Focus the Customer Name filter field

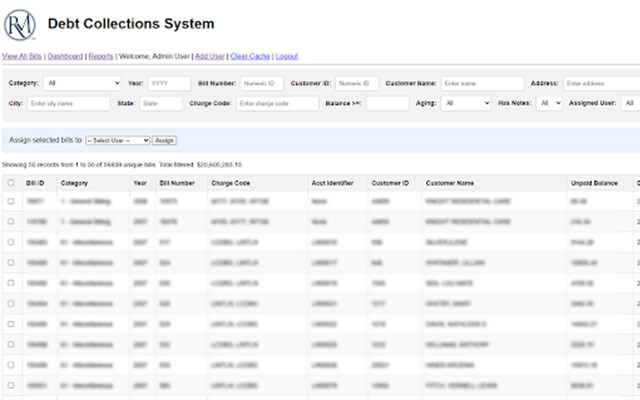pos(483,83)
